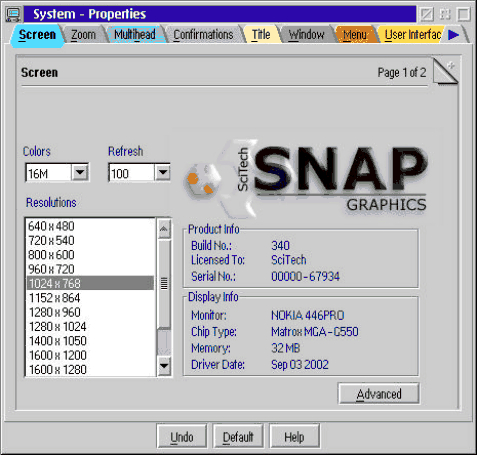Click the Colors field showing 16M
This screenshot has height=455, width=477.
[x=49, y=173]
